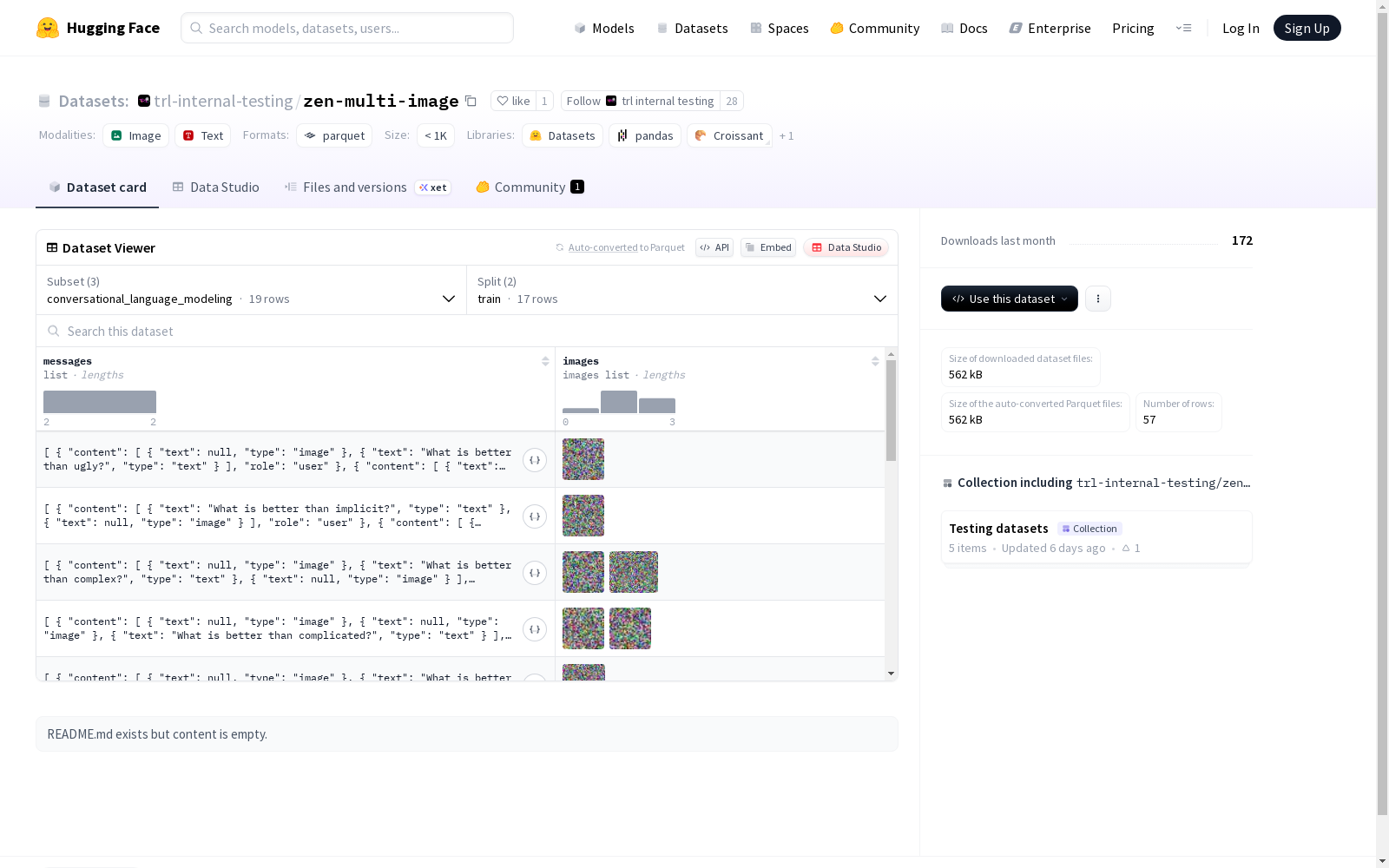
Task: Focus the top search models input
Action: pyautogui.click(x=347, y=28)
